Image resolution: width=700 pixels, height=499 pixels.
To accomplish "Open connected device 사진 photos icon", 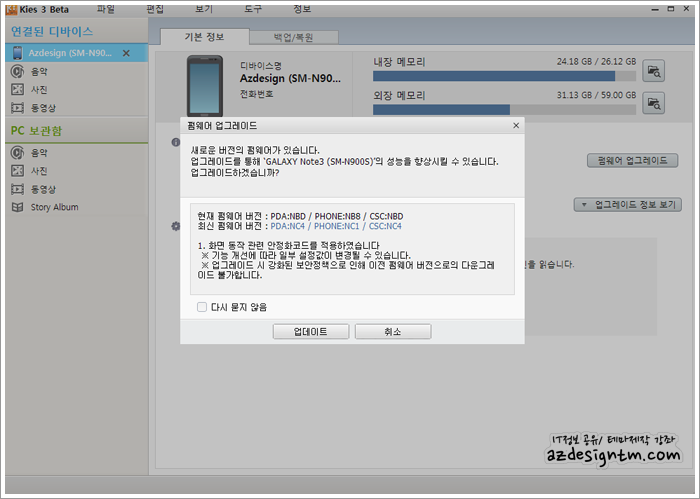I will coord(17,89).
